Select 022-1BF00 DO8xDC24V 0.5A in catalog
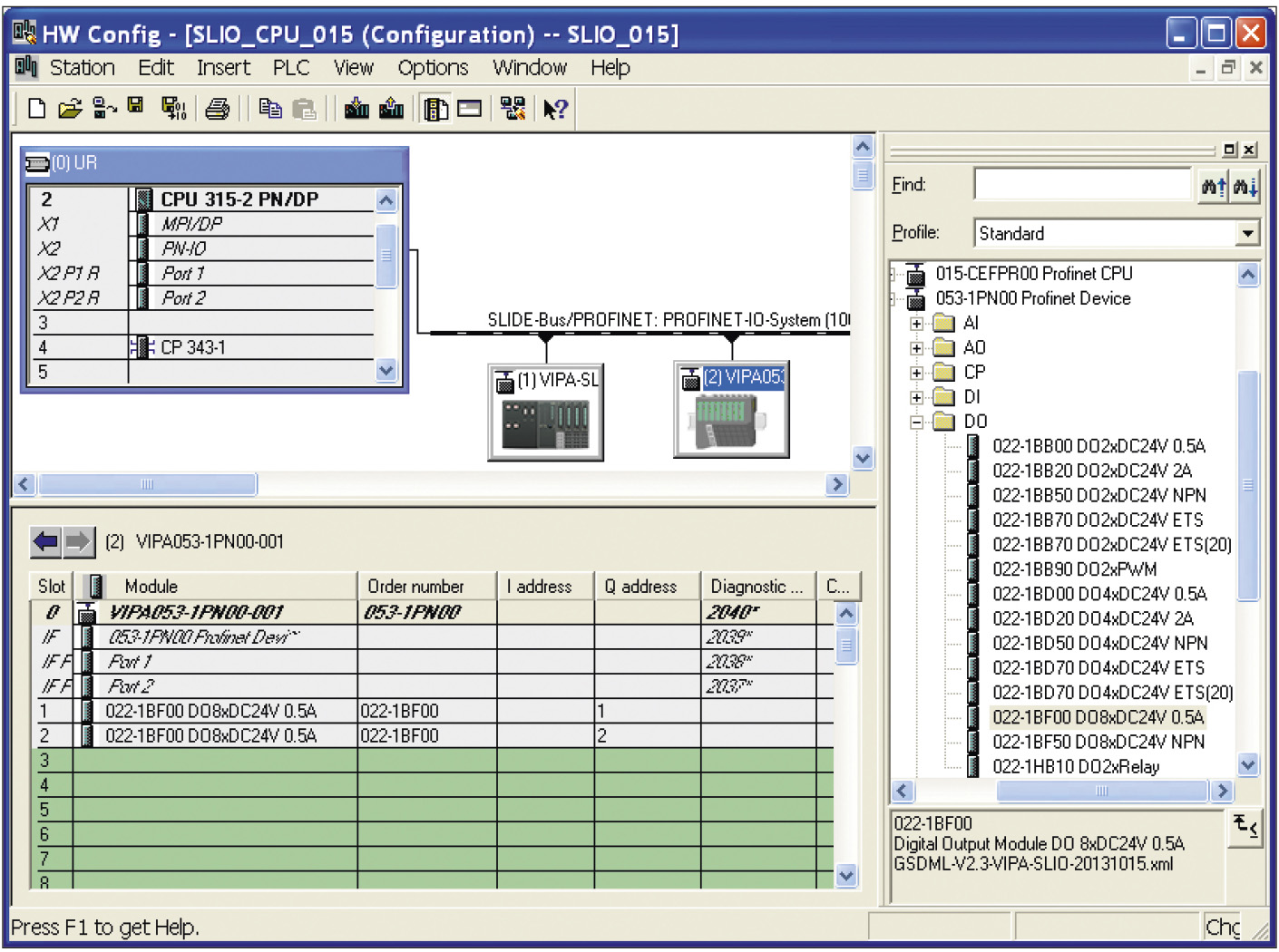 click(1098, 717)
